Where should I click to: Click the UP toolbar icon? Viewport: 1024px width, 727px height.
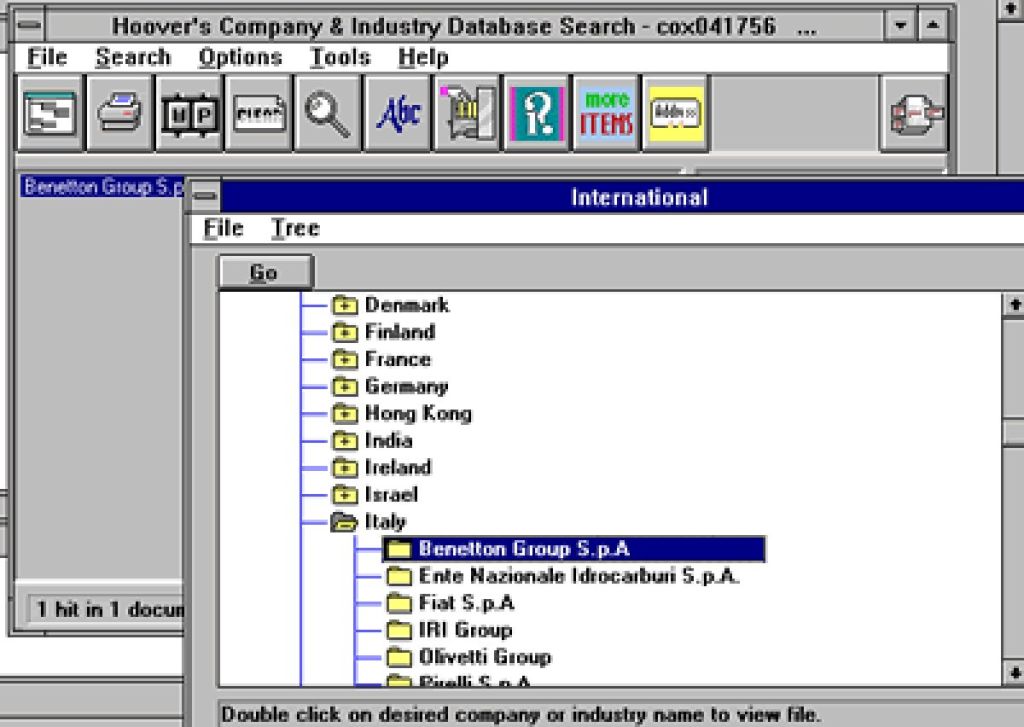[x=189, y=113]
